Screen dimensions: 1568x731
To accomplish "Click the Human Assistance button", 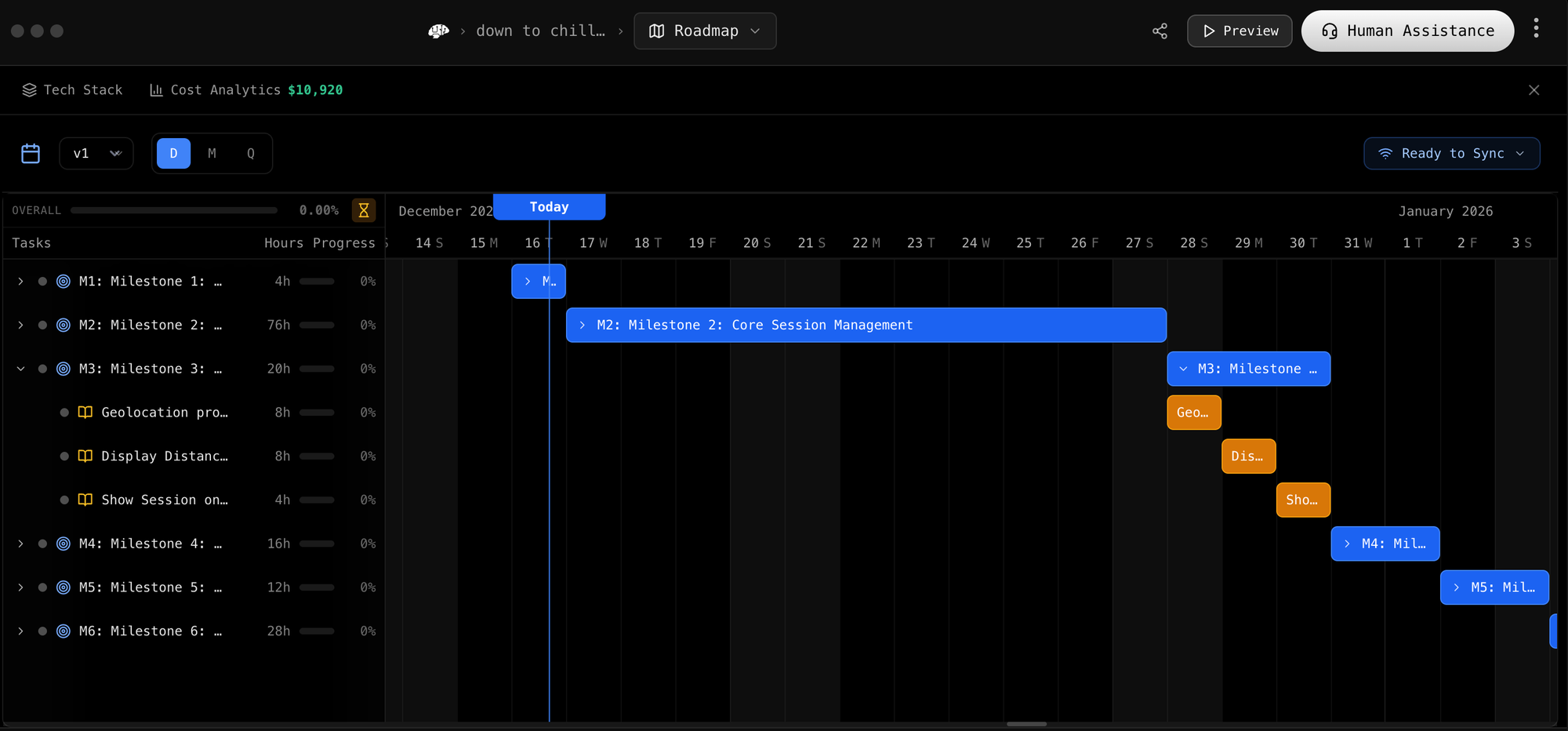I will (x=1407, y=31).
